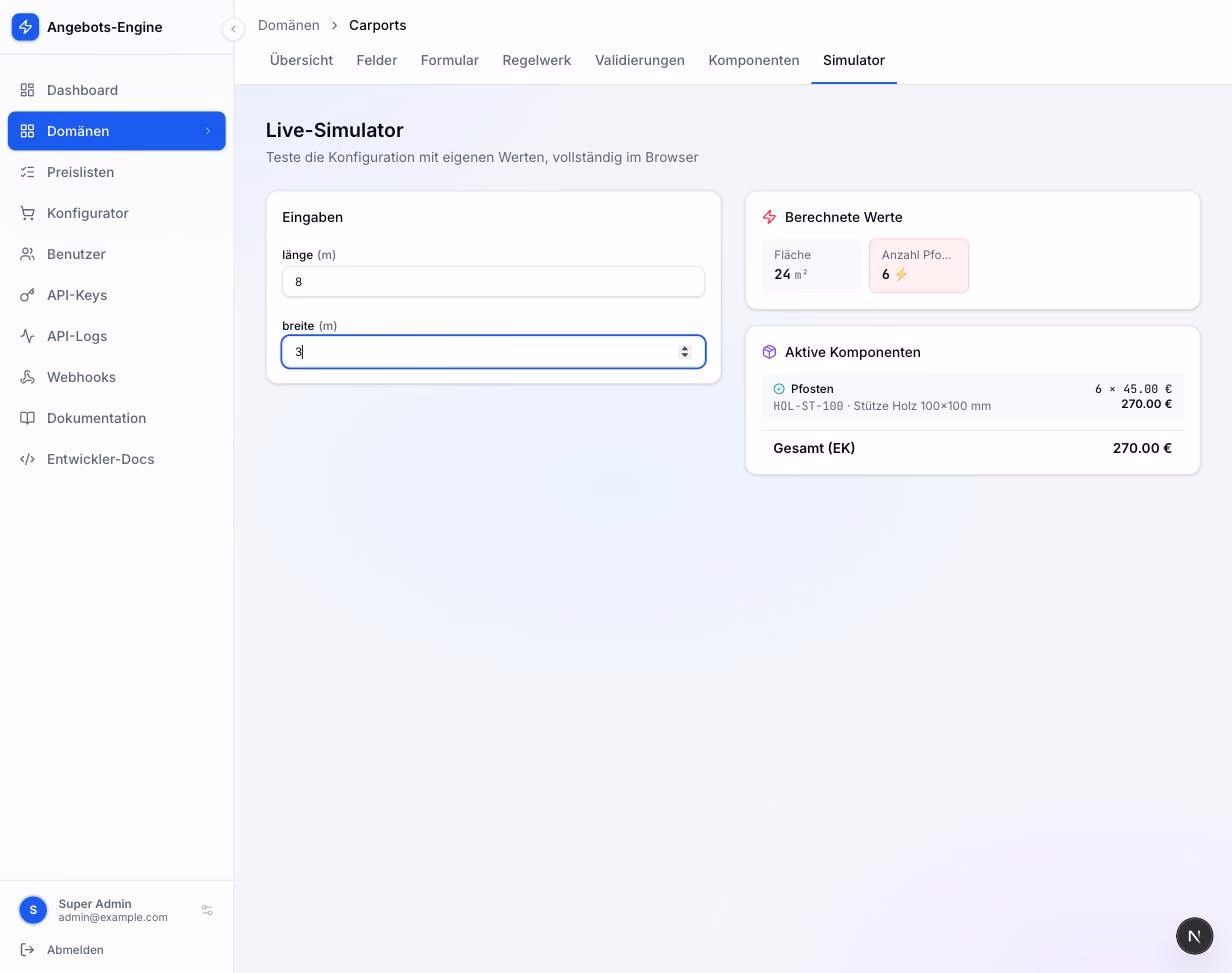The width and height of the screenshot is (1232, 973).
Task: Go to the Benutzer section
Action: 117,254
